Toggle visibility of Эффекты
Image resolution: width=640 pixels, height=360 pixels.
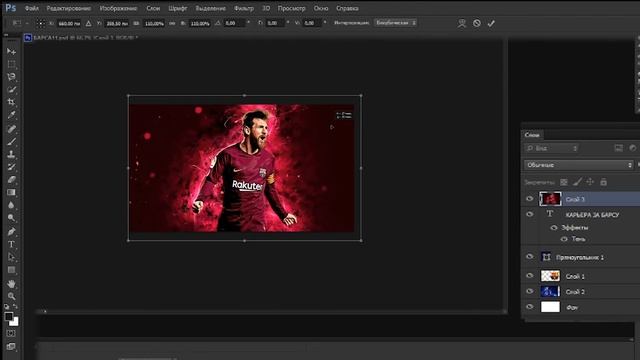[x=554, y=228]
